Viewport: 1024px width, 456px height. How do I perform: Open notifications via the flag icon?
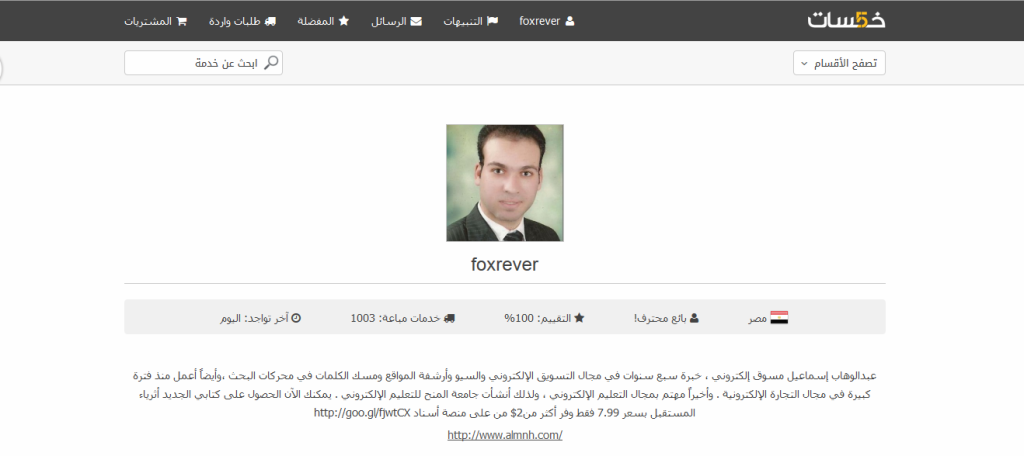(x=492, y=21)
